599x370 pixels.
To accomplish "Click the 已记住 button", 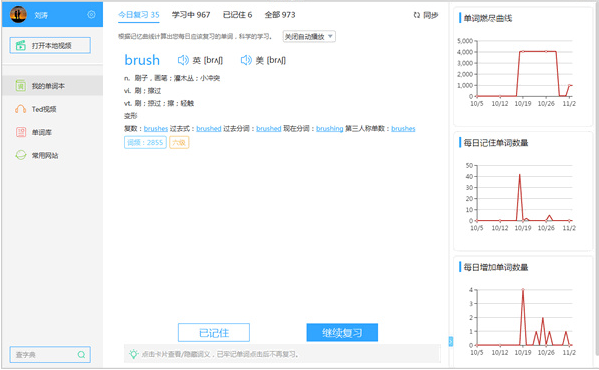I will (x=214, y=333).
